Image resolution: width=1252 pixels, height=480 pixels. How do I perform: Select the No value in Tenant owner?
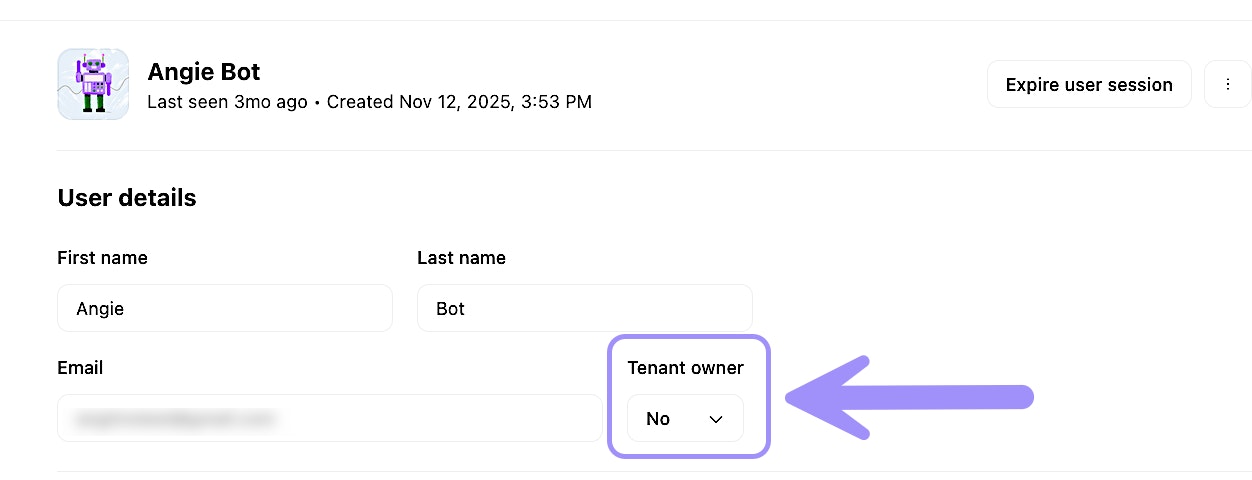pyautogui.click(x=658, y=419)
